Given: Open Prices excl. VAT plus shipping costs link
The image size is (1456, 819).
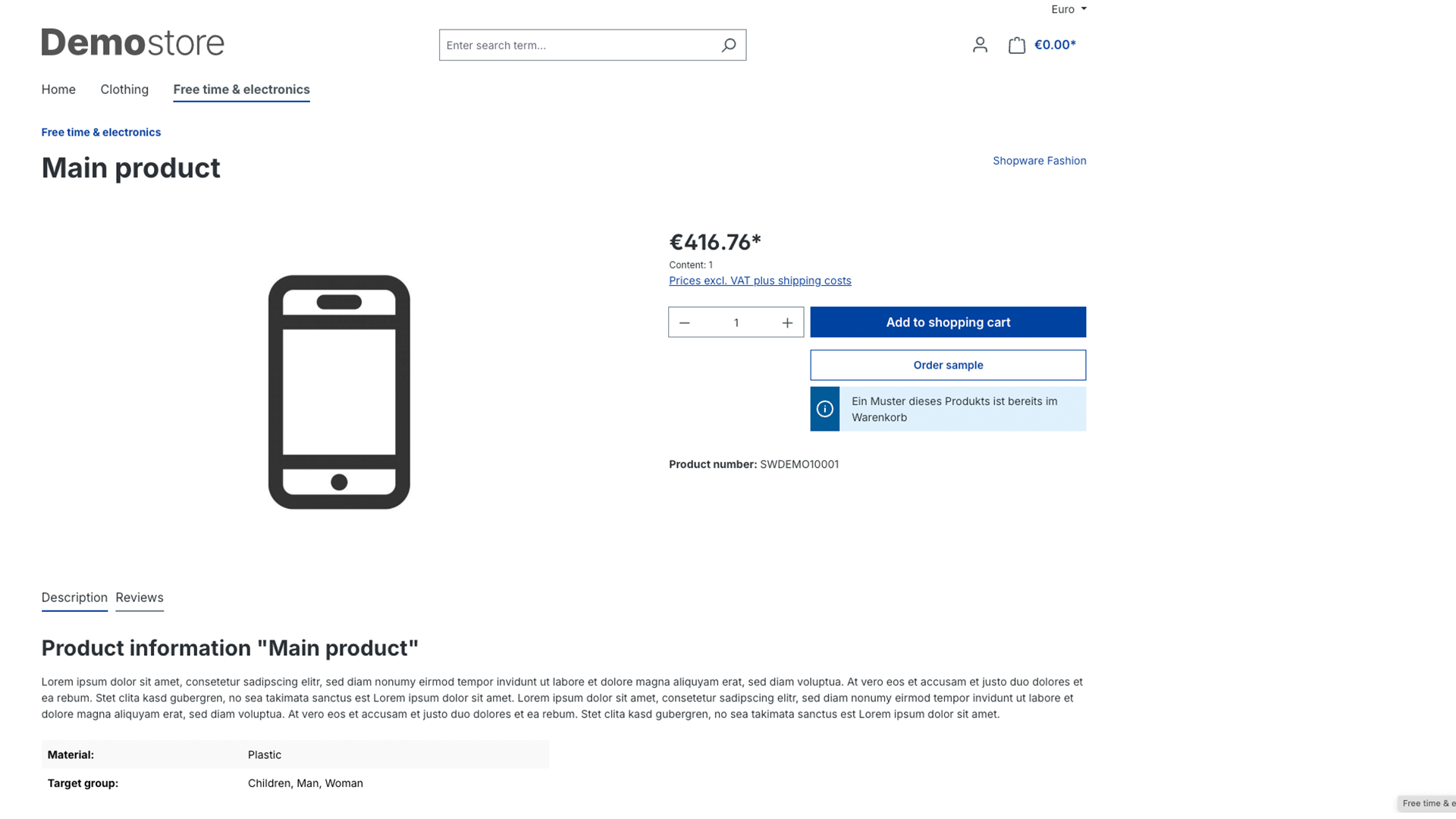Looking at the screenshot, I should coord(760,281).
